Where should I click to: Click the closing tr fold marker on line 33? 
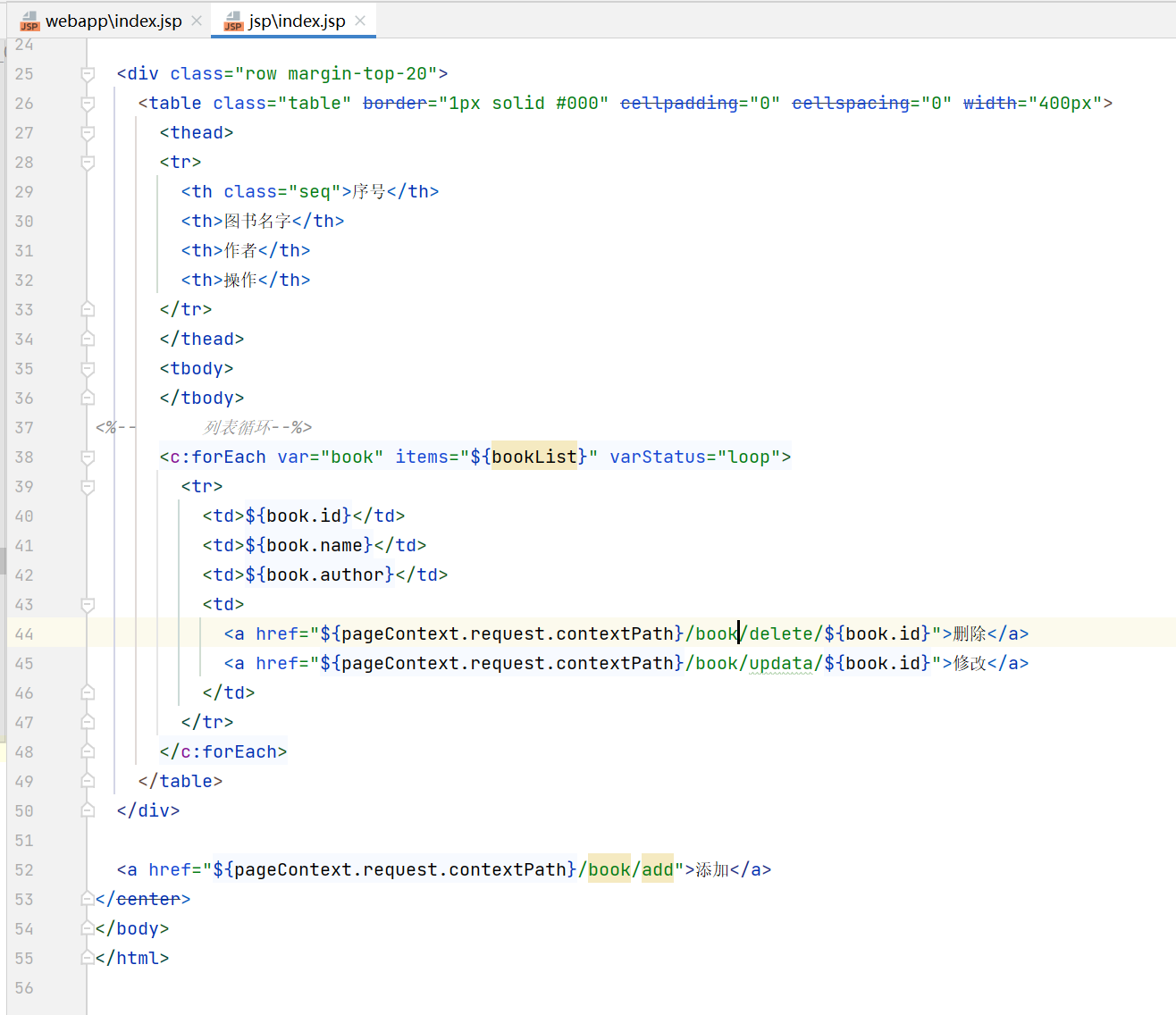(x=88, y=309)
